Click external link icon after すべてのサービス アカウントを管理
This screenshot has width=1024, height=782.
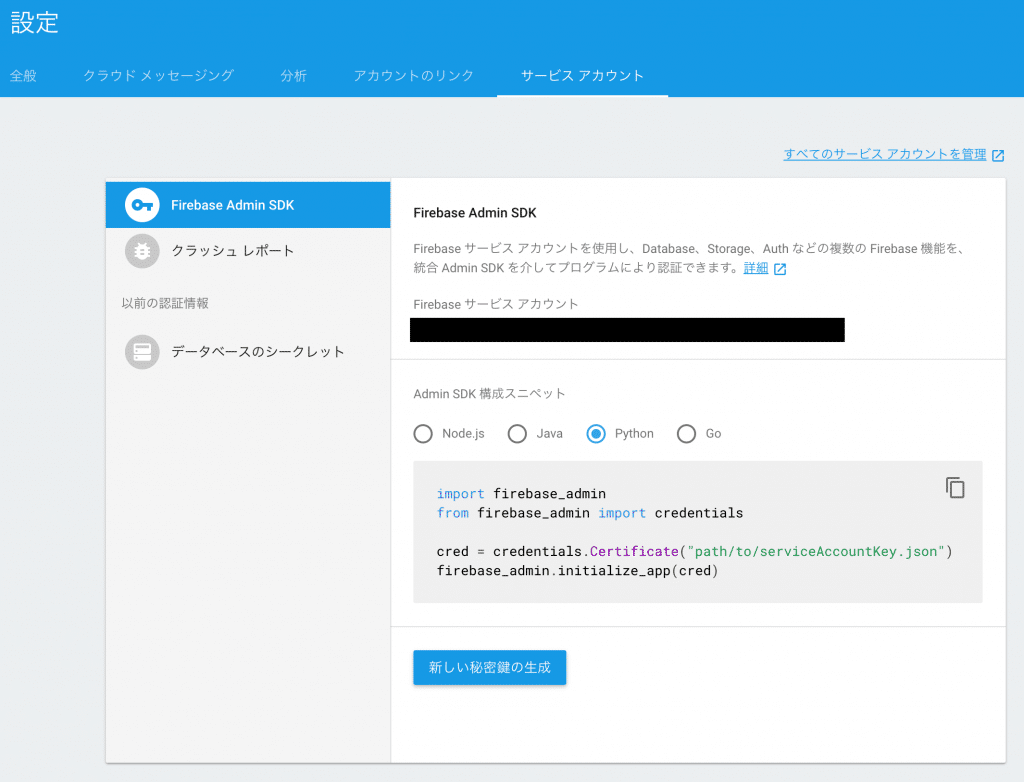[998, 155]
